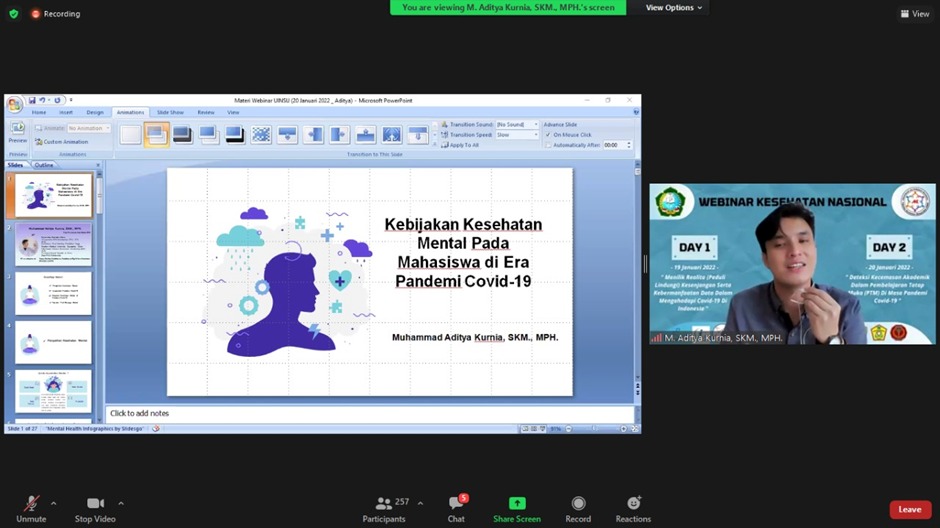Redo action in Quick Access toolbar
The width and height of the screenshot is (940, 528).
(x=57, y=100)
